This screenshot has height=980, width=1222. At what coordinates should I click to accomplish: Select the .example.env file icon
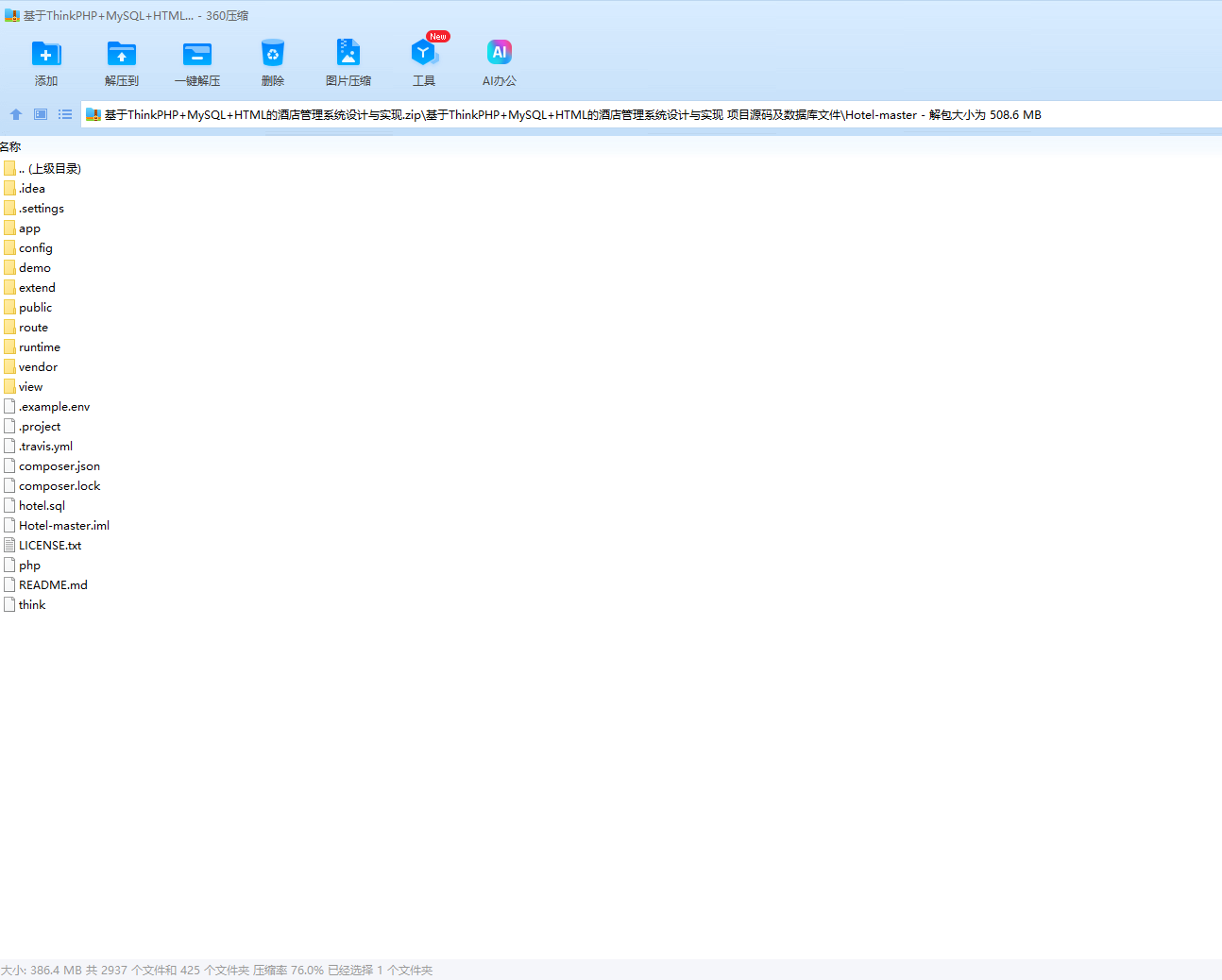click(x=9, y=406)
